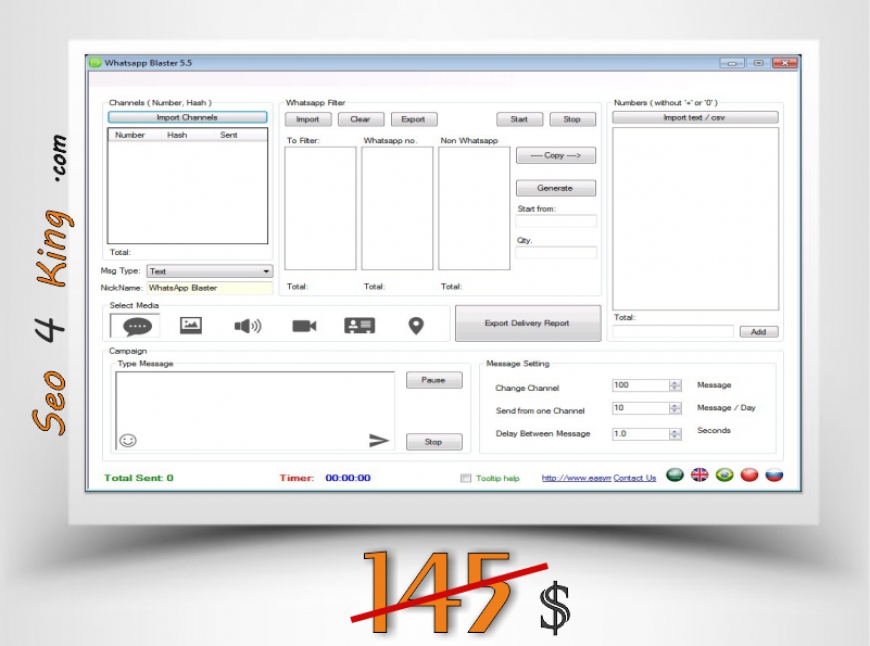The image size is (870, 646).
Task: Pause the campaign
Action: (434, 380)
